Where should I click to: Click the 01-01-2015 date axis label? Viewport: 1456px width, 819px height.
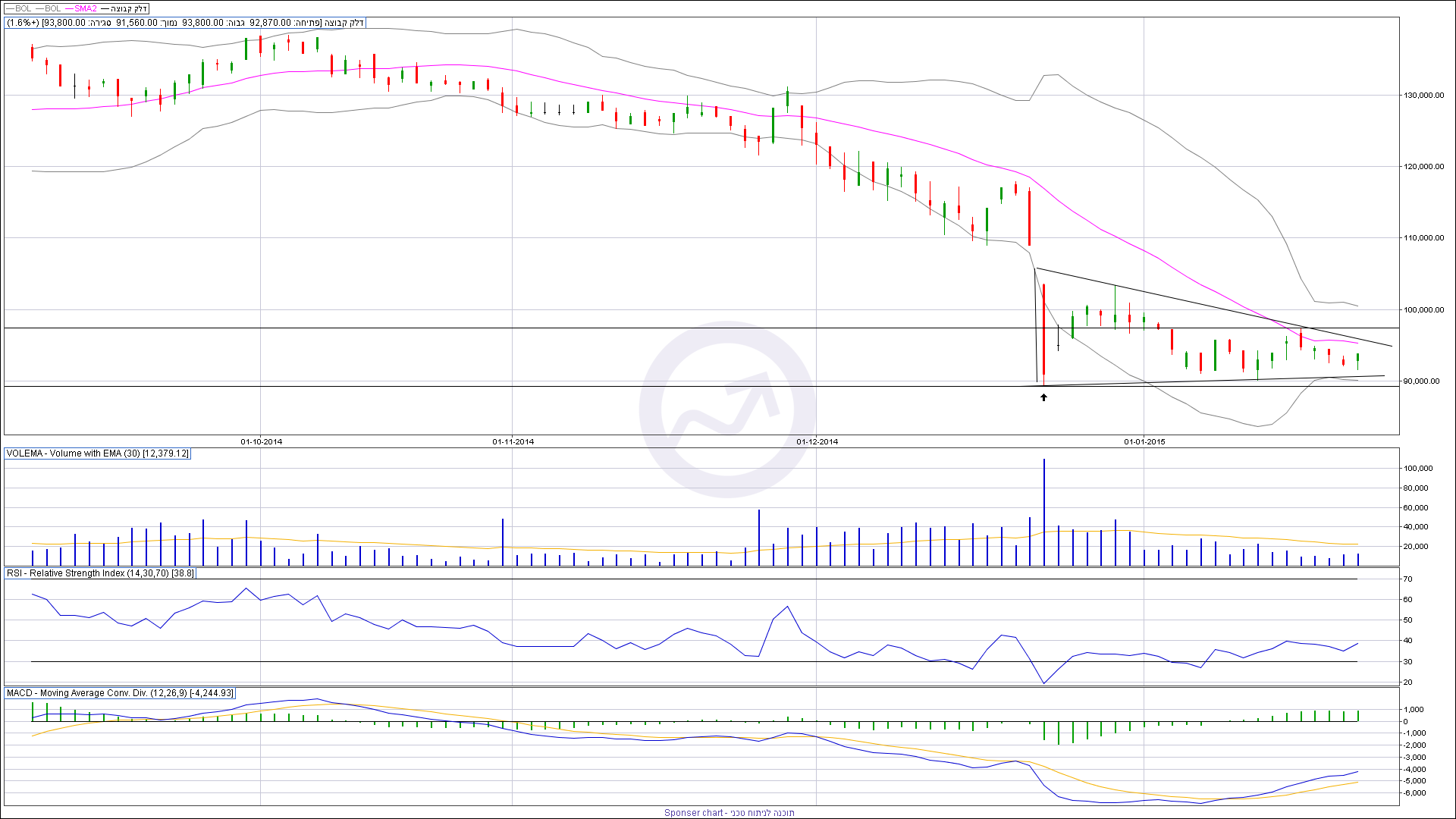click(1144, 441)
